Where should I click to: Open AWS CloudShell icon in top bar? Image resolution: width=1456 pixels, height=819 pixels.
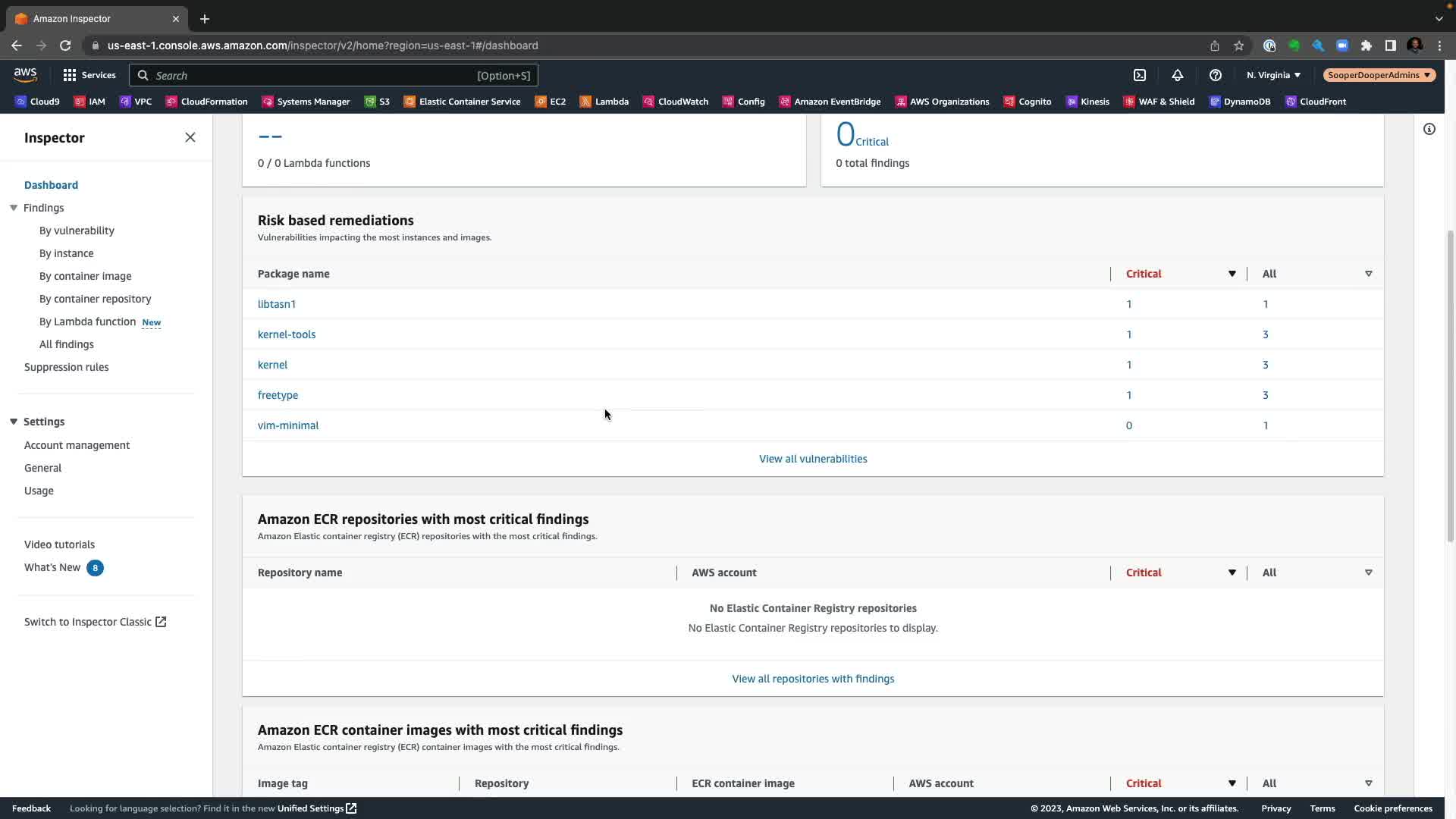point(1140,75)
